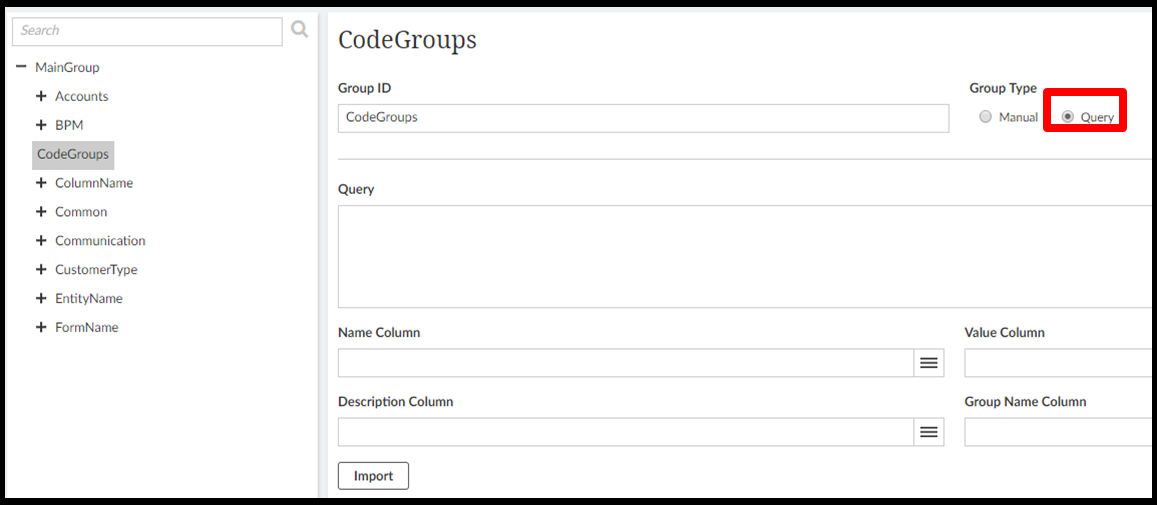This screenshot has width=1157, height=505.
Task: Select the Query group type
Action: pos(1068,117)
